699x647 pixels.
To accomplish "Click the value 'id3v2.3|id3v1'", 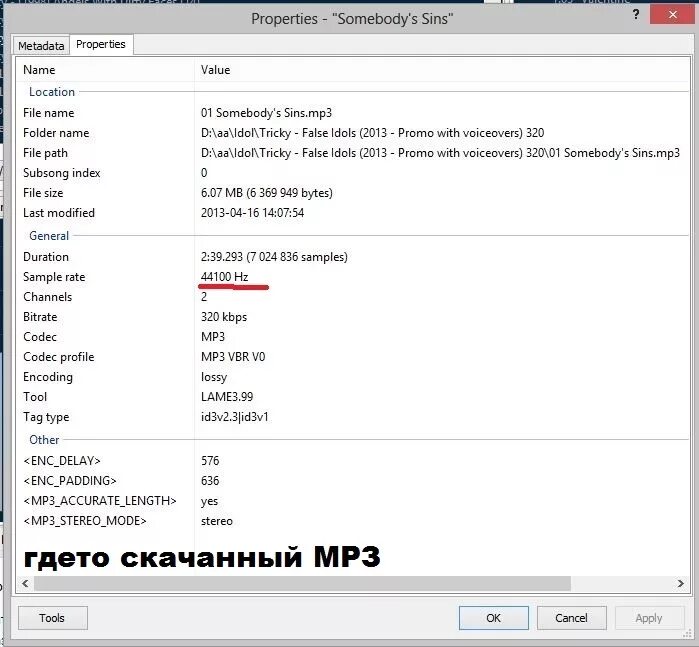I will click(x=234, y=417).
